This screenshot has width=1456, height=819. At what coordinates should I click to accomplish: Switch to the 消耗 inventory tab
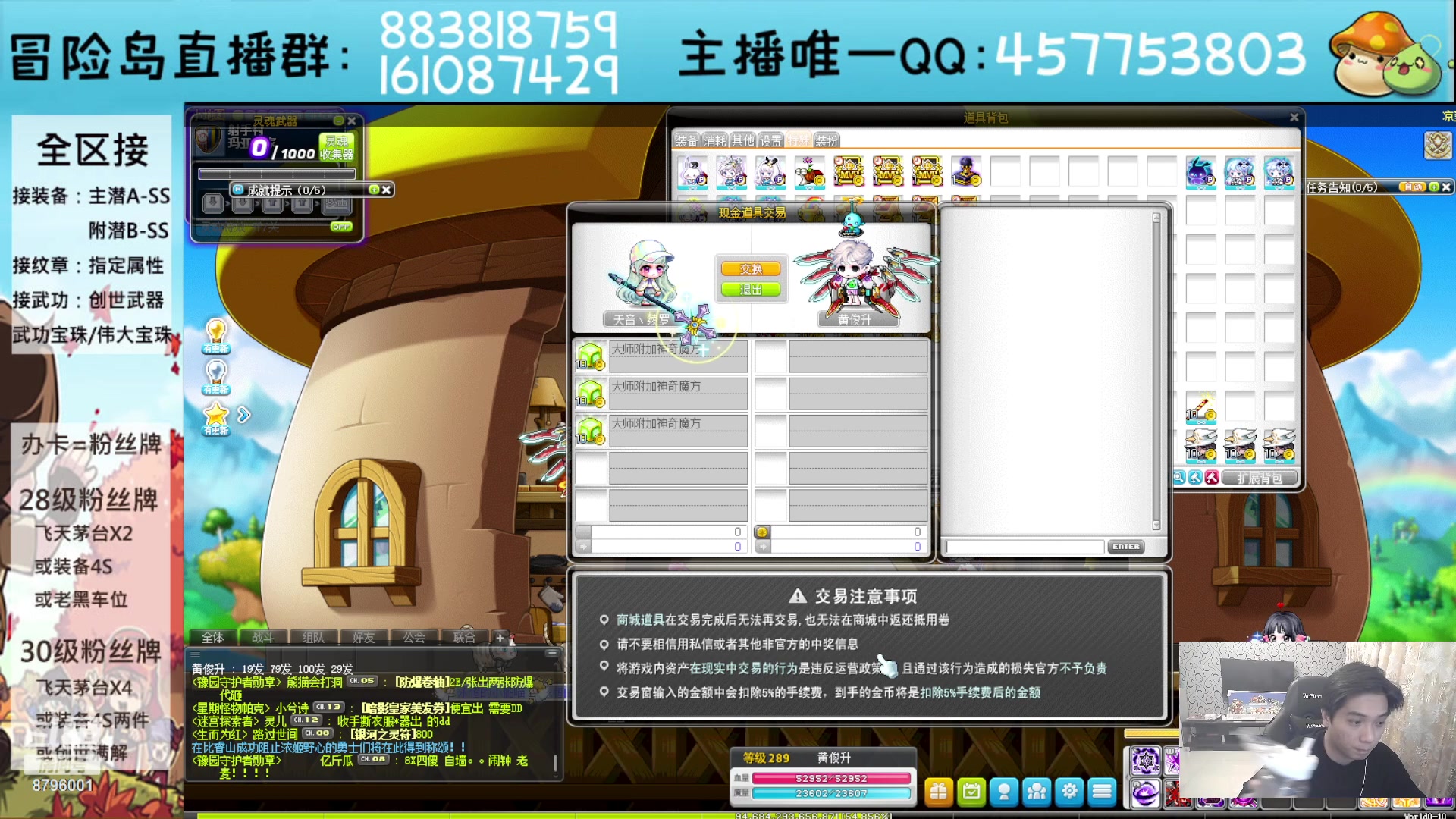pos(715,140)
